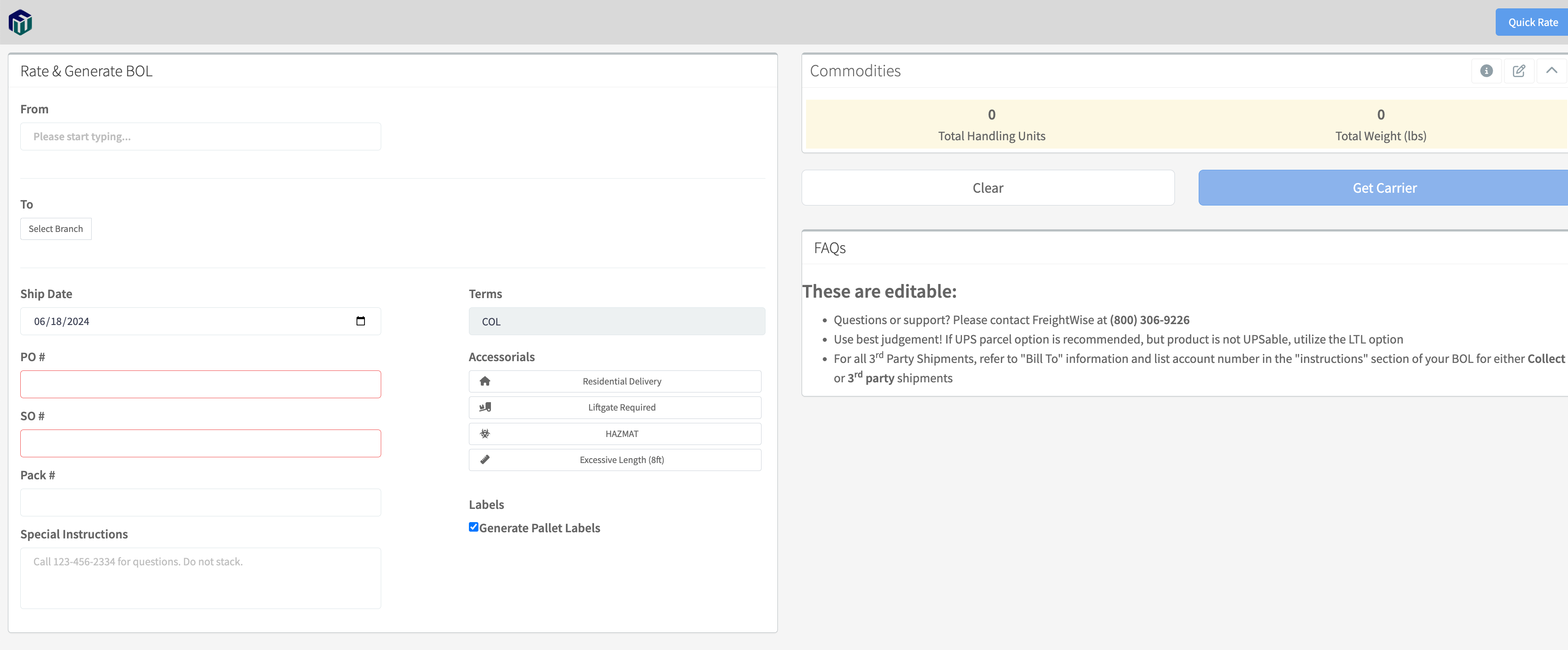This screenshot has width=1568, height=650.
Task: Click the biohazard icon for HAZMAT
Action: (x=485, y=433)
